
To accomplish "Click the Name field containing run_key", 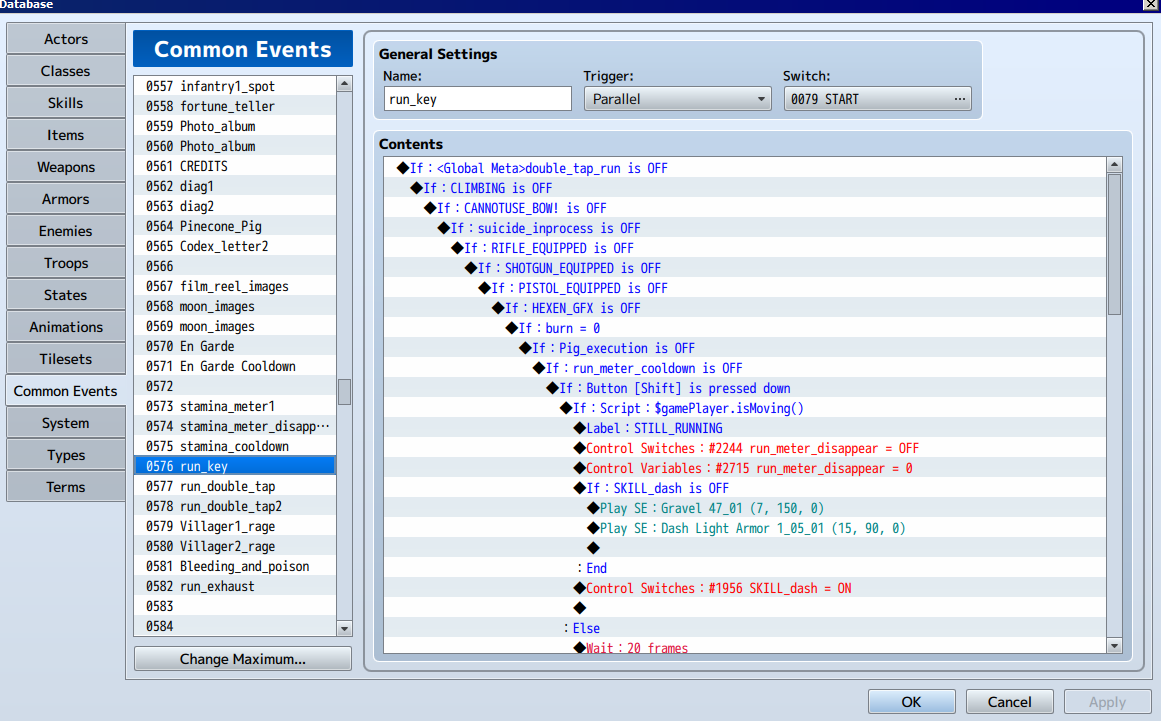I will point(478,99).
